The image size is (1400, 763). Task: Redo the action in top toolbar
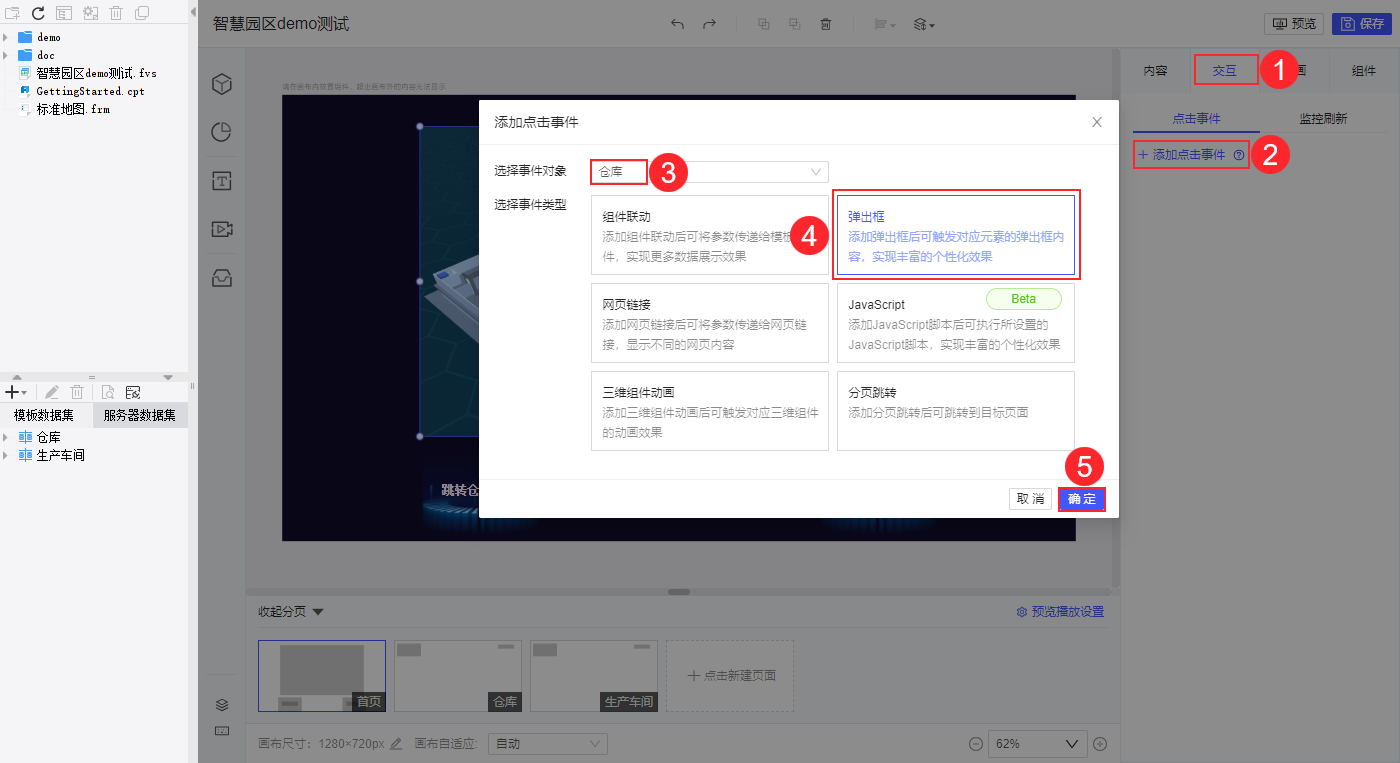[x=709, y=24]
